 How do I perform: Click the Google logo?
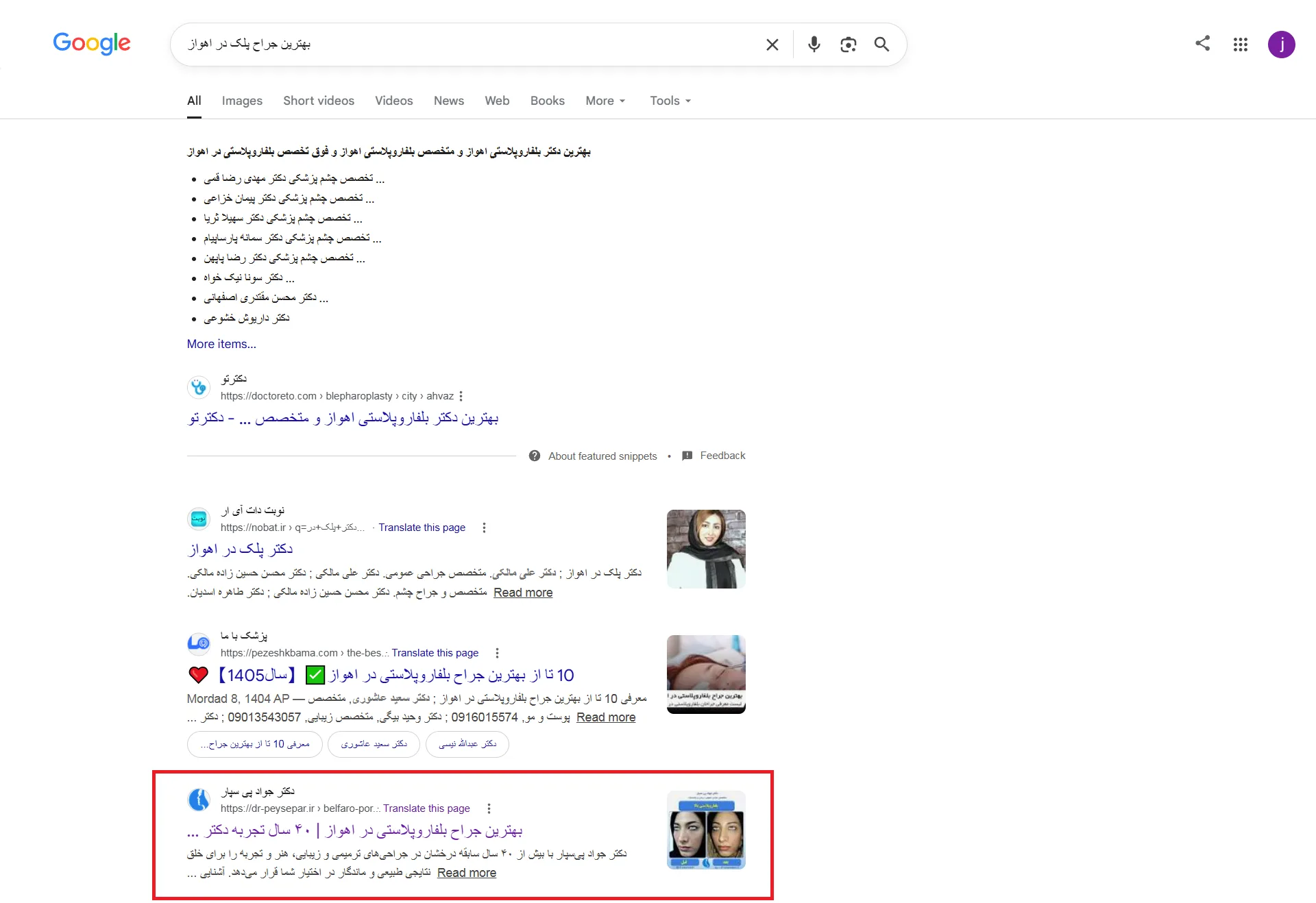pos(92,43)
